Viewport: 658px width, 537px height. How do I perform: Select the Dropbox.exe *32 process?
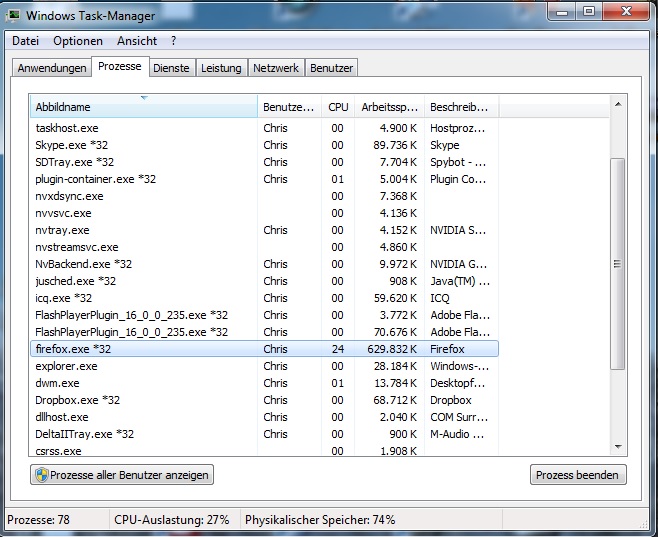264,400
